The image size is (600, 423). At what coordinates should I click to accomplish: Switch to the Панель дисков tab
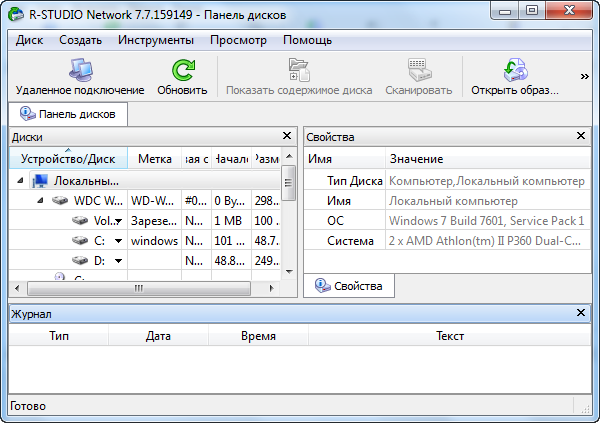pos(68,114)
